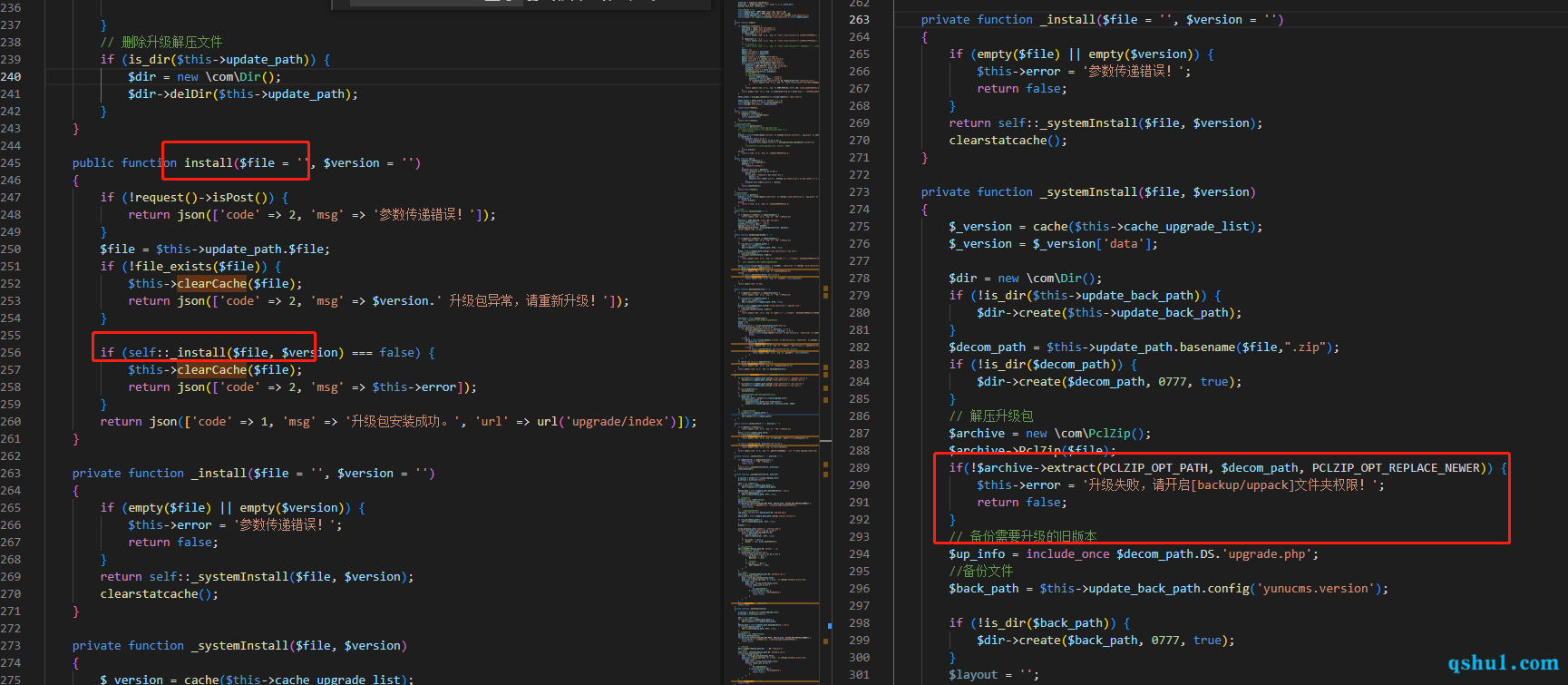The height and width of the screenshot is (685, 1568).
Task: Click 'if (!is_dir($this->update_back_path))' on line 279
Action: [1085, 295]
